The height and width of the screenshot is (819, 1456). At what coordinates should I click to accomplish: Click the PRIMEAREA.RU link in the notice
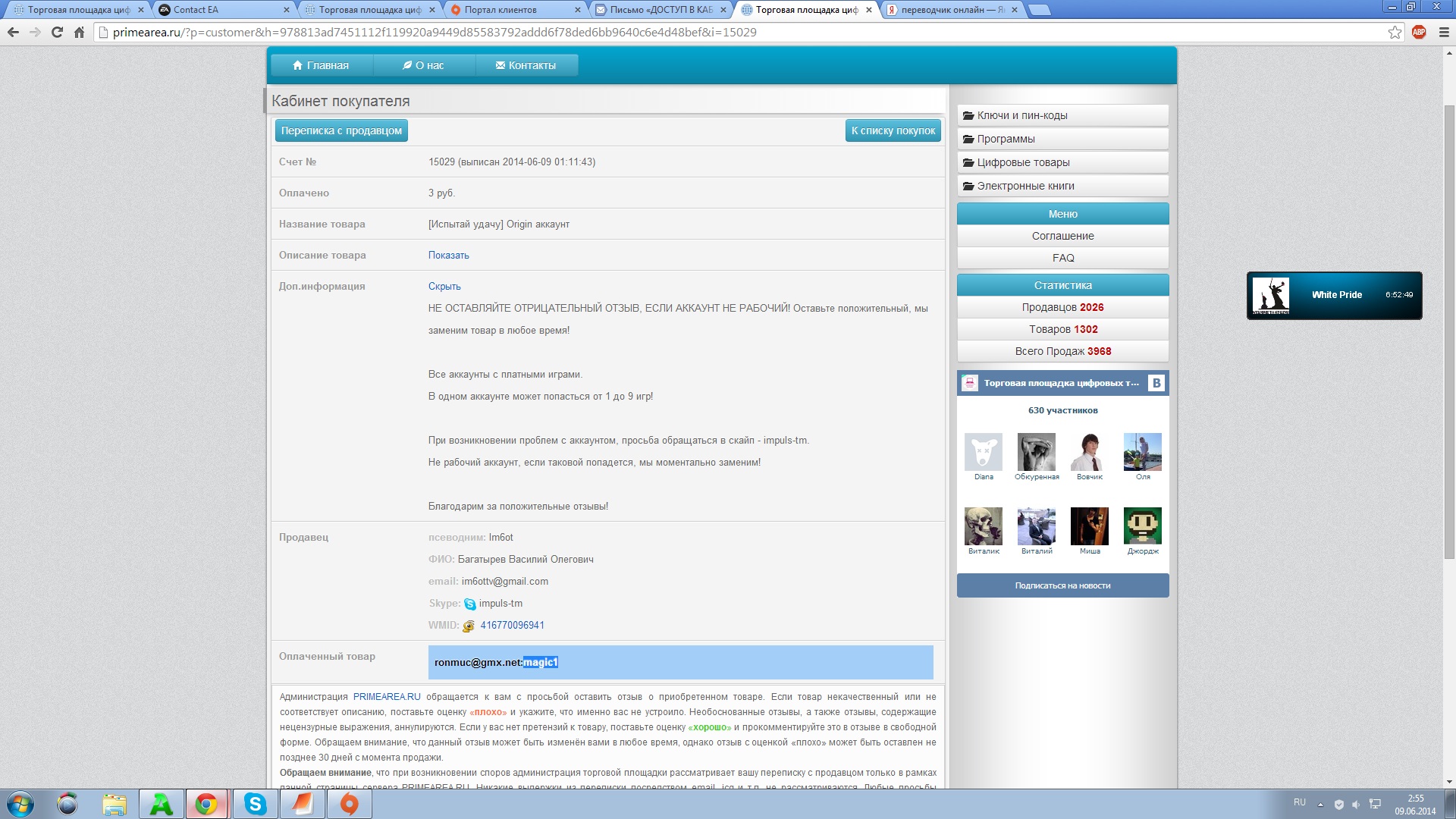[387, 697]
